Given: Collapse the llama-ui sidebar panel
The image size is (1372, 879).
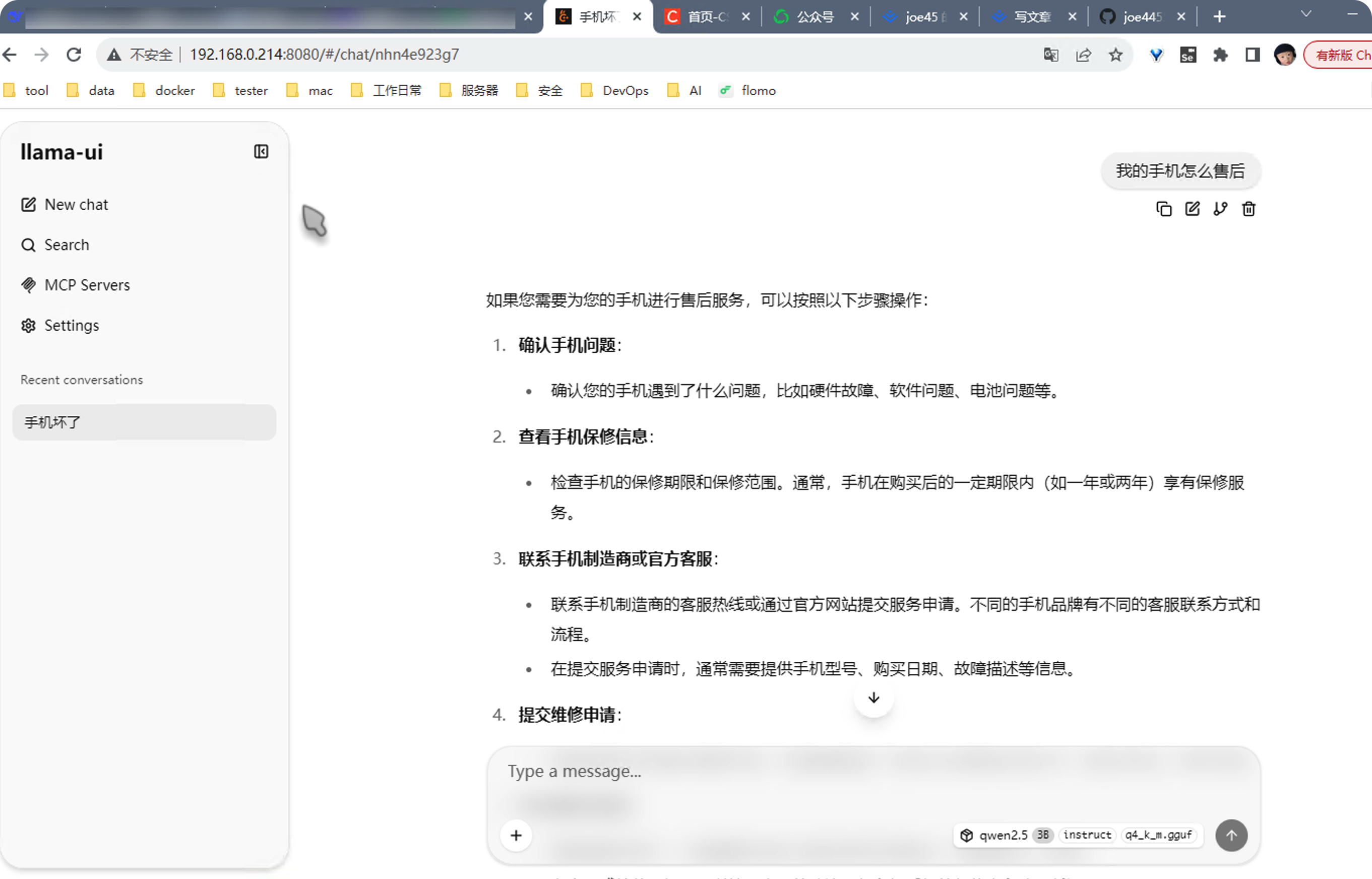Looking at the screenshot, I should point(261,152).
